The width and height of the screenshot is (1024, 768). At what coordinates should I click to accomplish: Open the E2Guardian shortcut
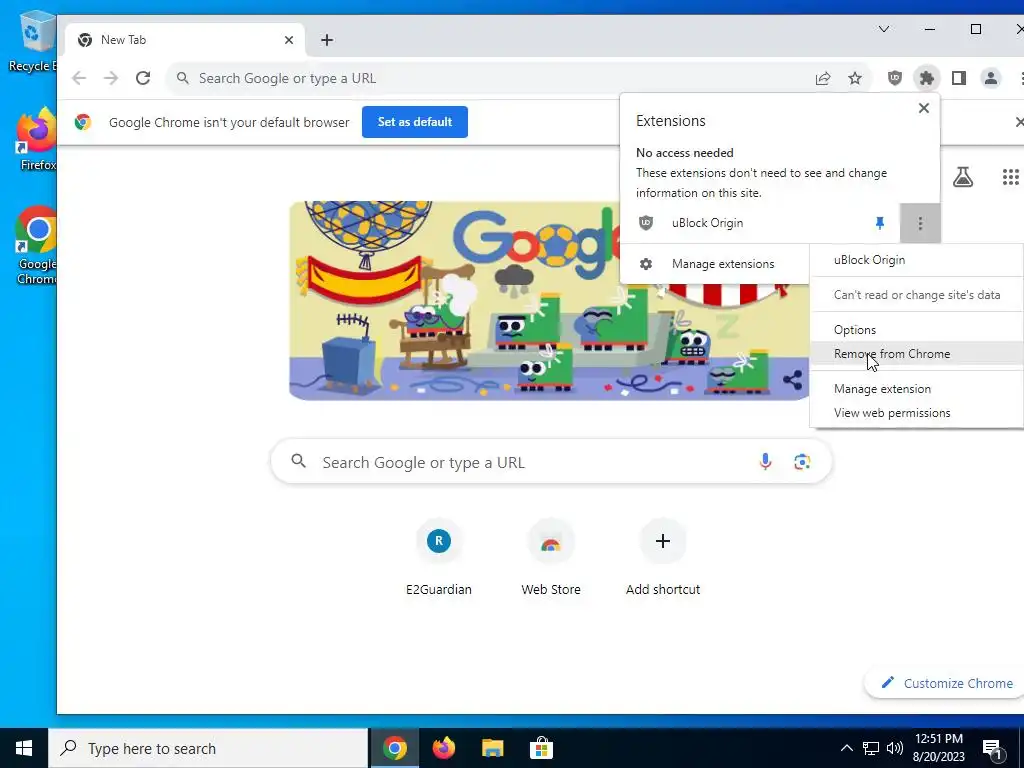tap(439, 557)
